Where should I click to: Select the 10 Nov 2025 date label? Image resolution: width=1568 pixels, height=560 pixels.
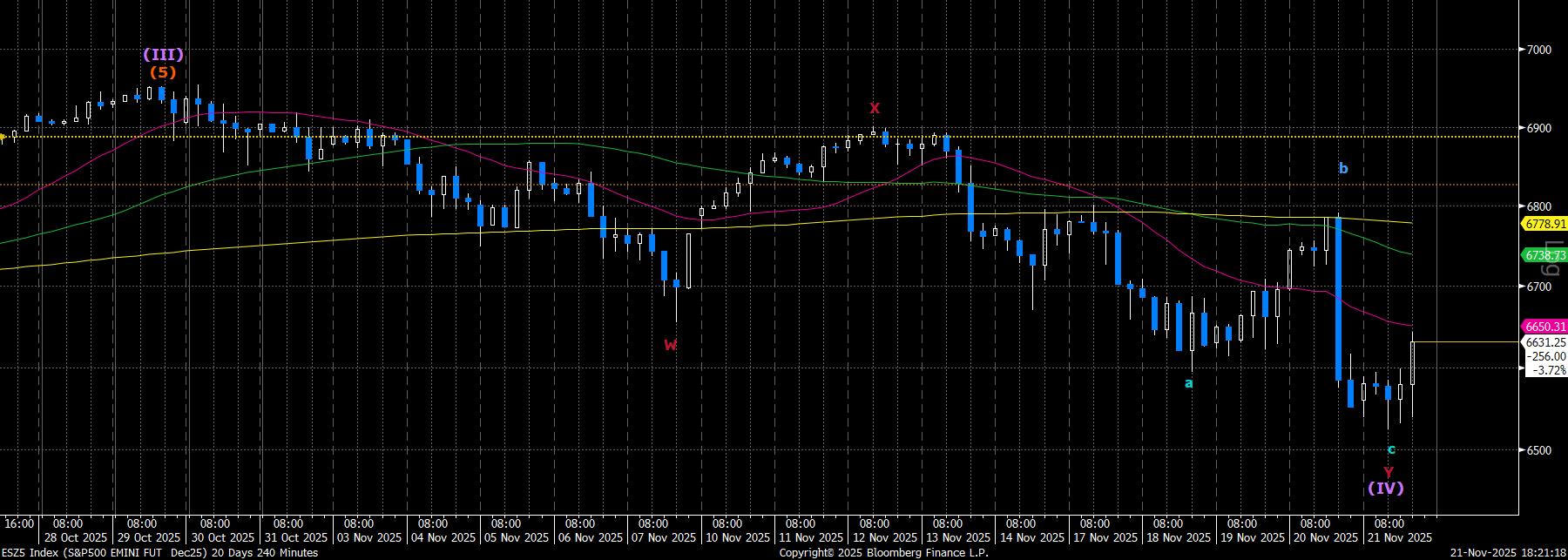click(x=737, y=537)
